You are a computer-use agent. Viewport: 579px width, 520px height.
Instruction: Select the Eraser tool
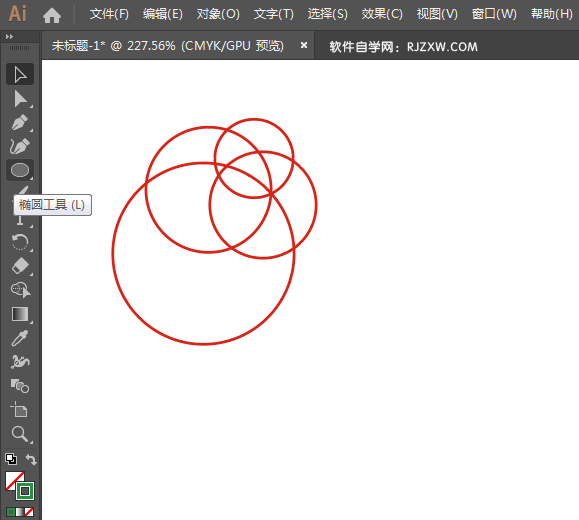(x=20, y=266)
